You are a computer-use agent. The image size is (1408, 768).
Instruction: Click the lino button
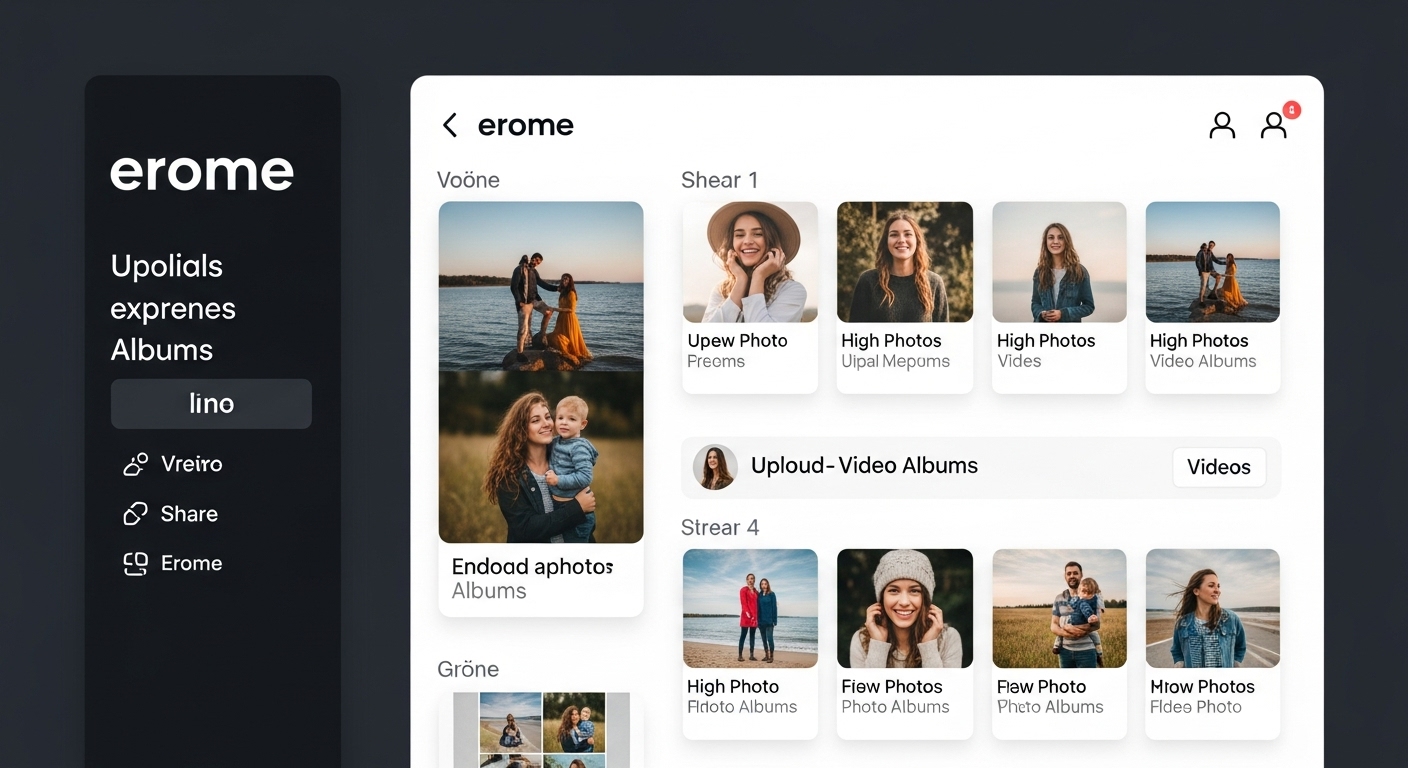coord(211,404)
